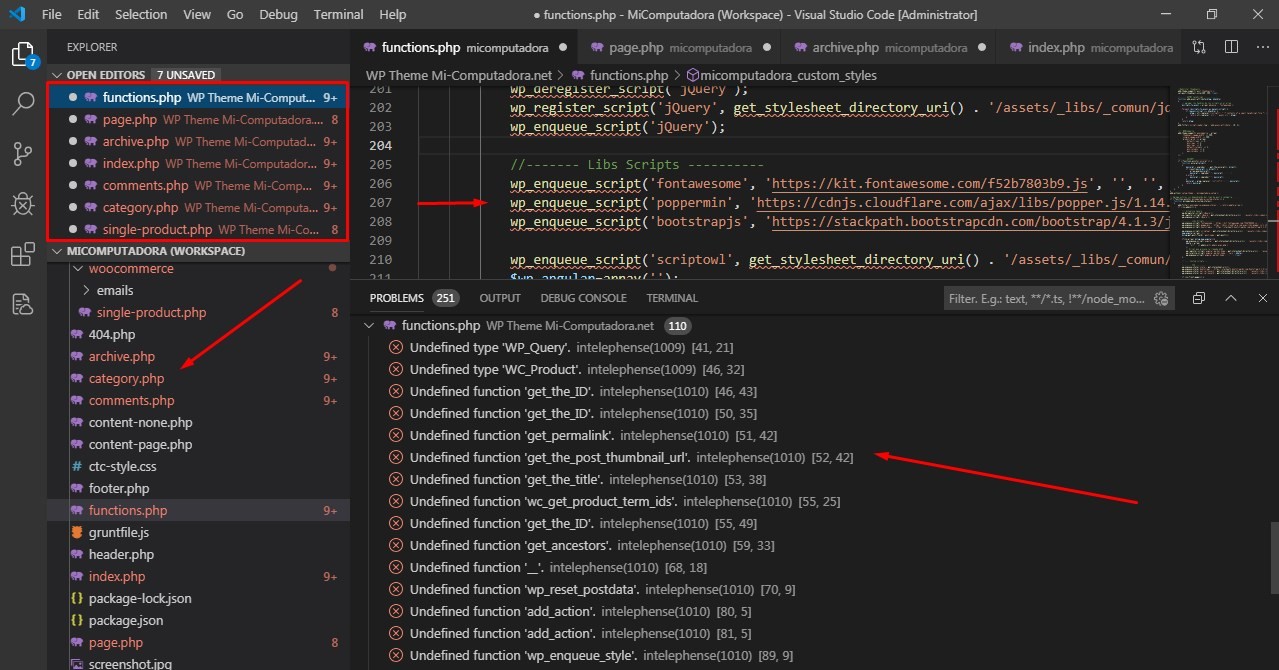
Task: Open category.php in Open Editors list
Action: coord(199,207)
